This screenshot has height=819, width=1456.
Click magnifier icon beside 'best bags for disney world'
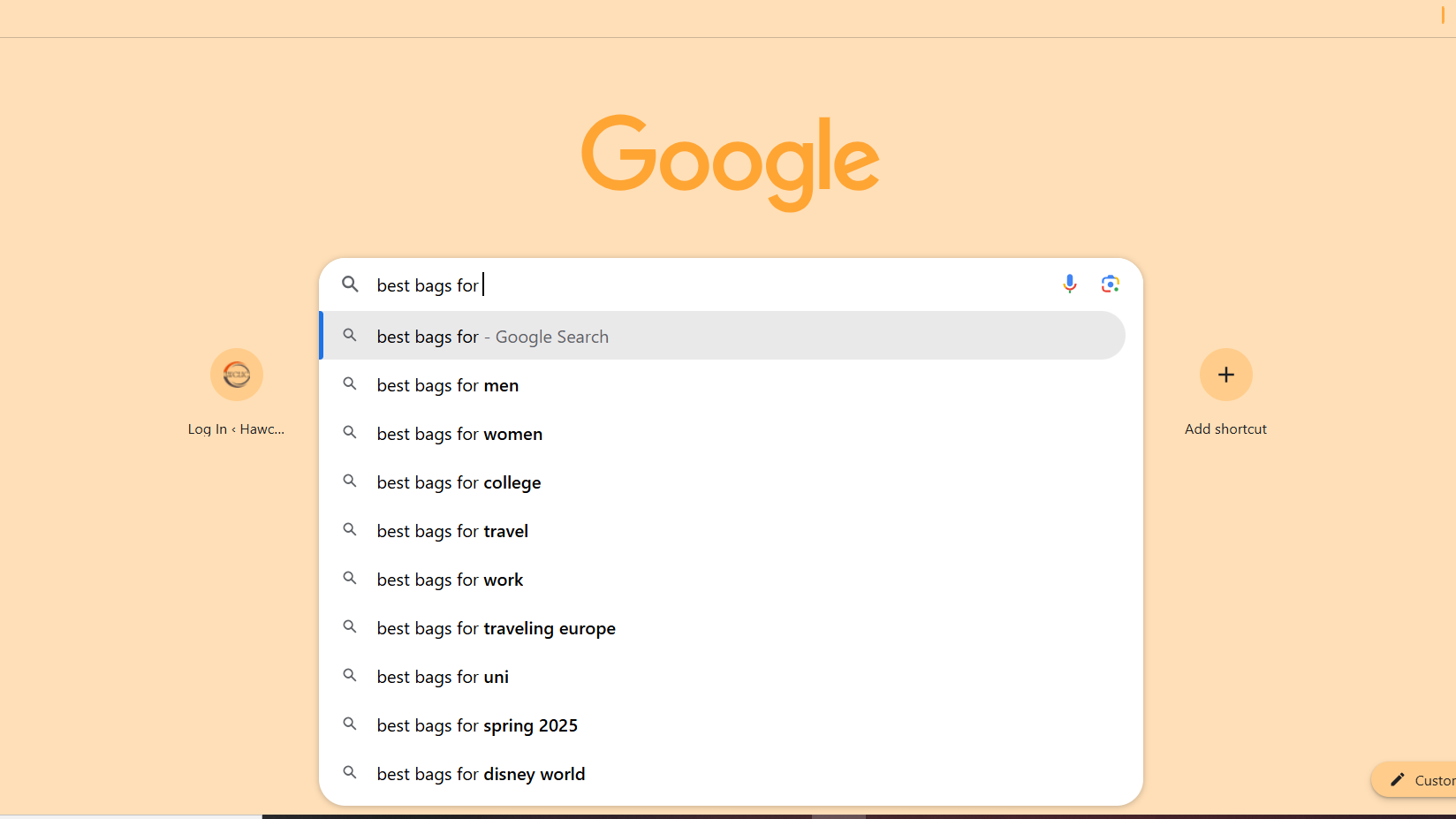coord(350,773)
